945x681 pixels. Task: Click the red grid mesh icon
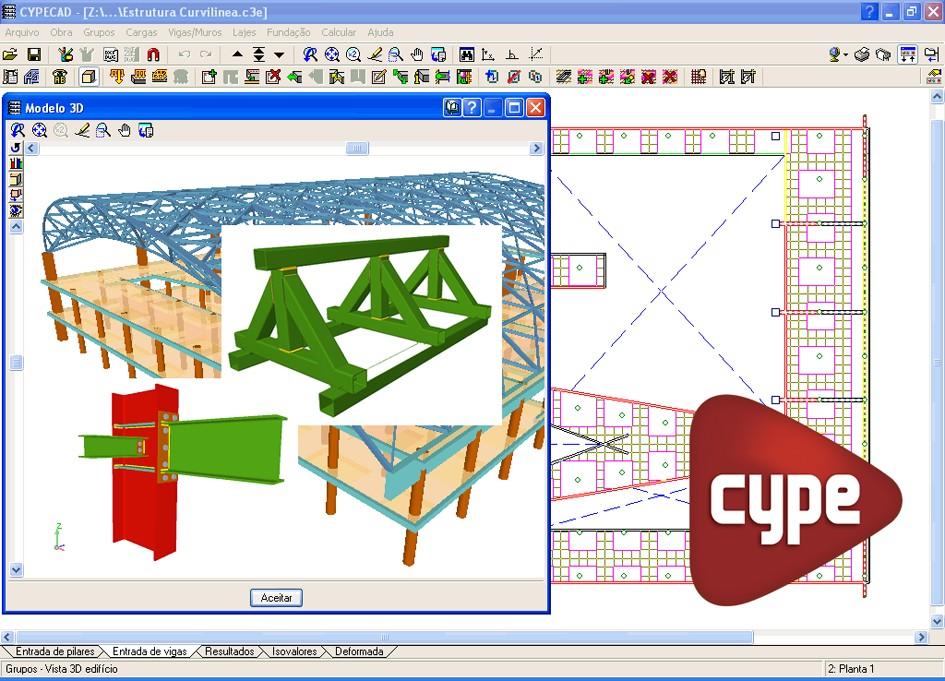699,77
